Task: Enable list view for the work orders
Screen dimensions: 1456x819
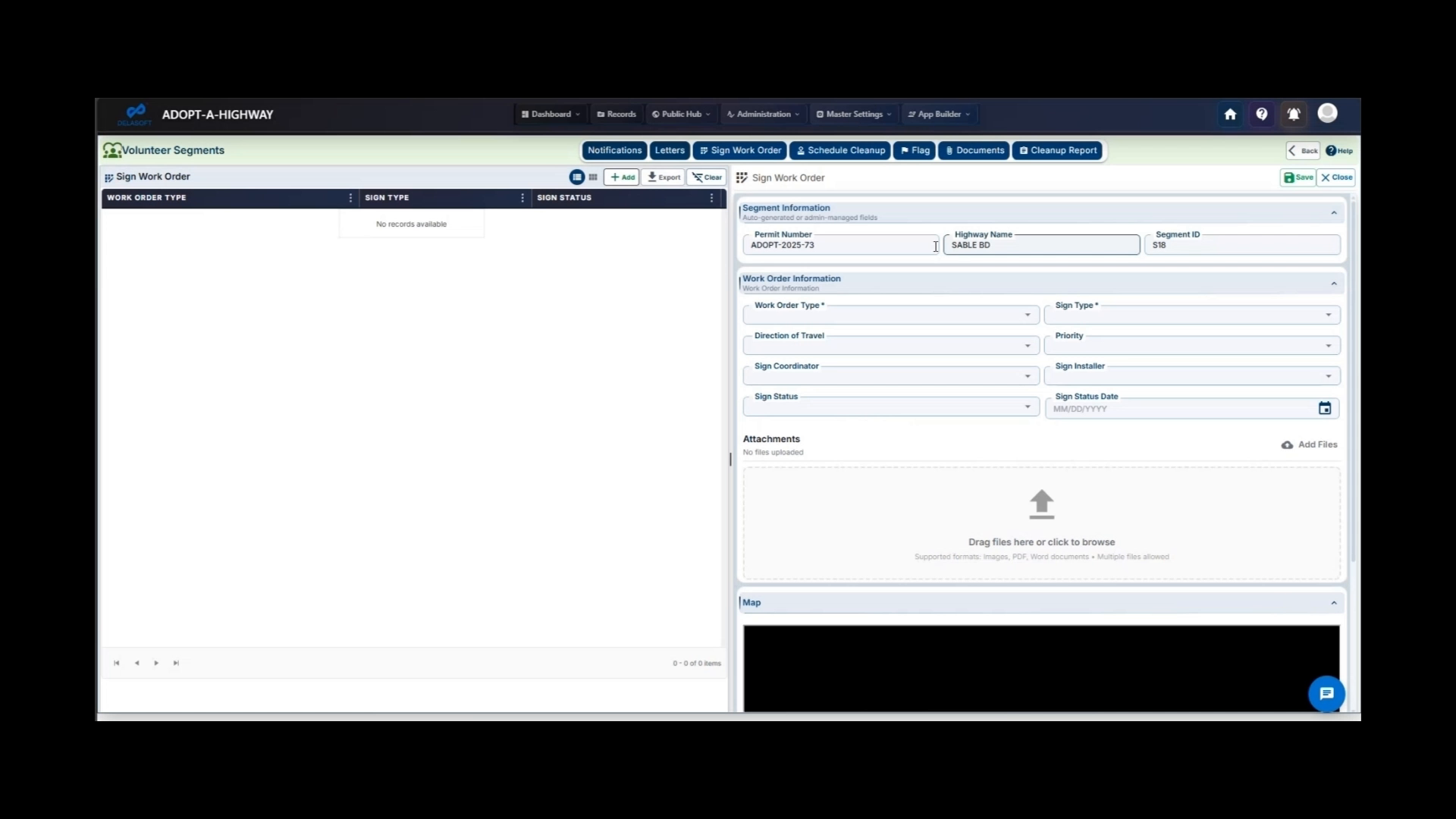Action: tap(577, 177)
